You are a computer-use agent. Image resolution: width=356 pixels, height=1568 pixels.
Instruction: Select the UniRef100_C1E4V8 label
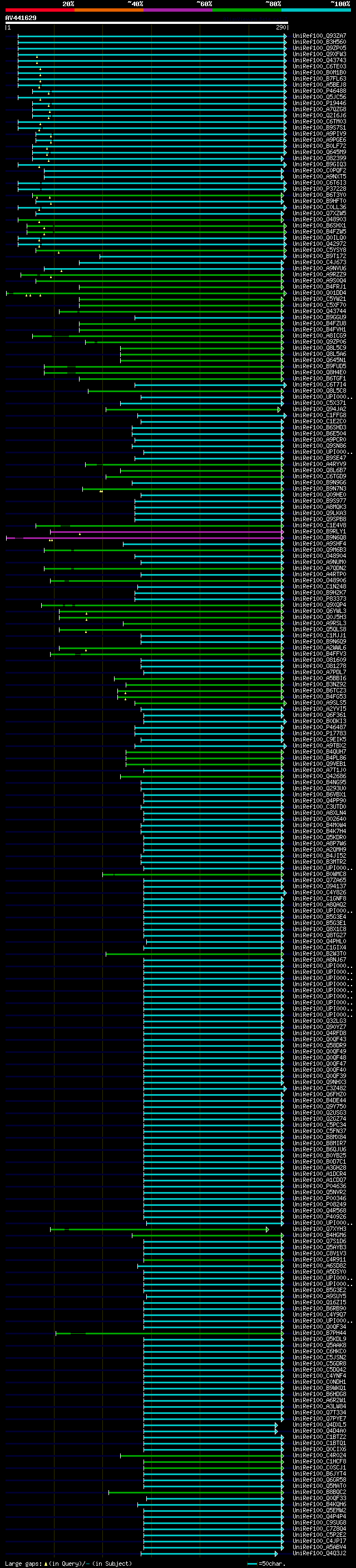319,525
